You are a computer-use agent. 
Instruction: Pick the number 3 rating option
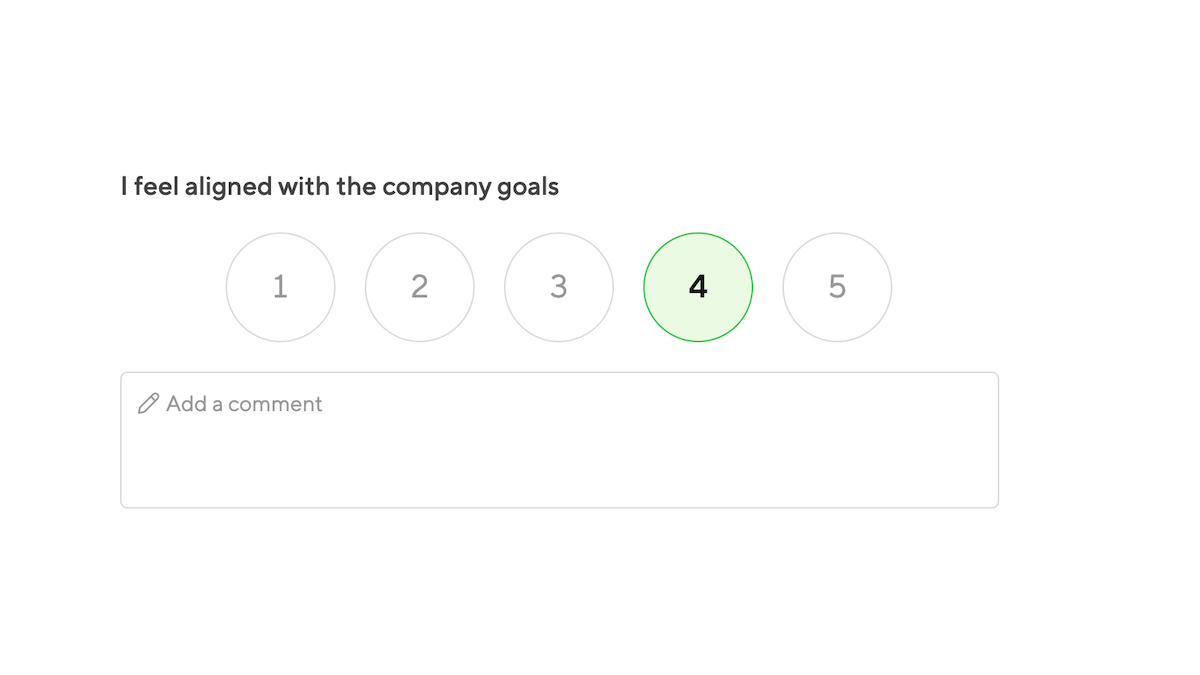[x=559, y=287]
